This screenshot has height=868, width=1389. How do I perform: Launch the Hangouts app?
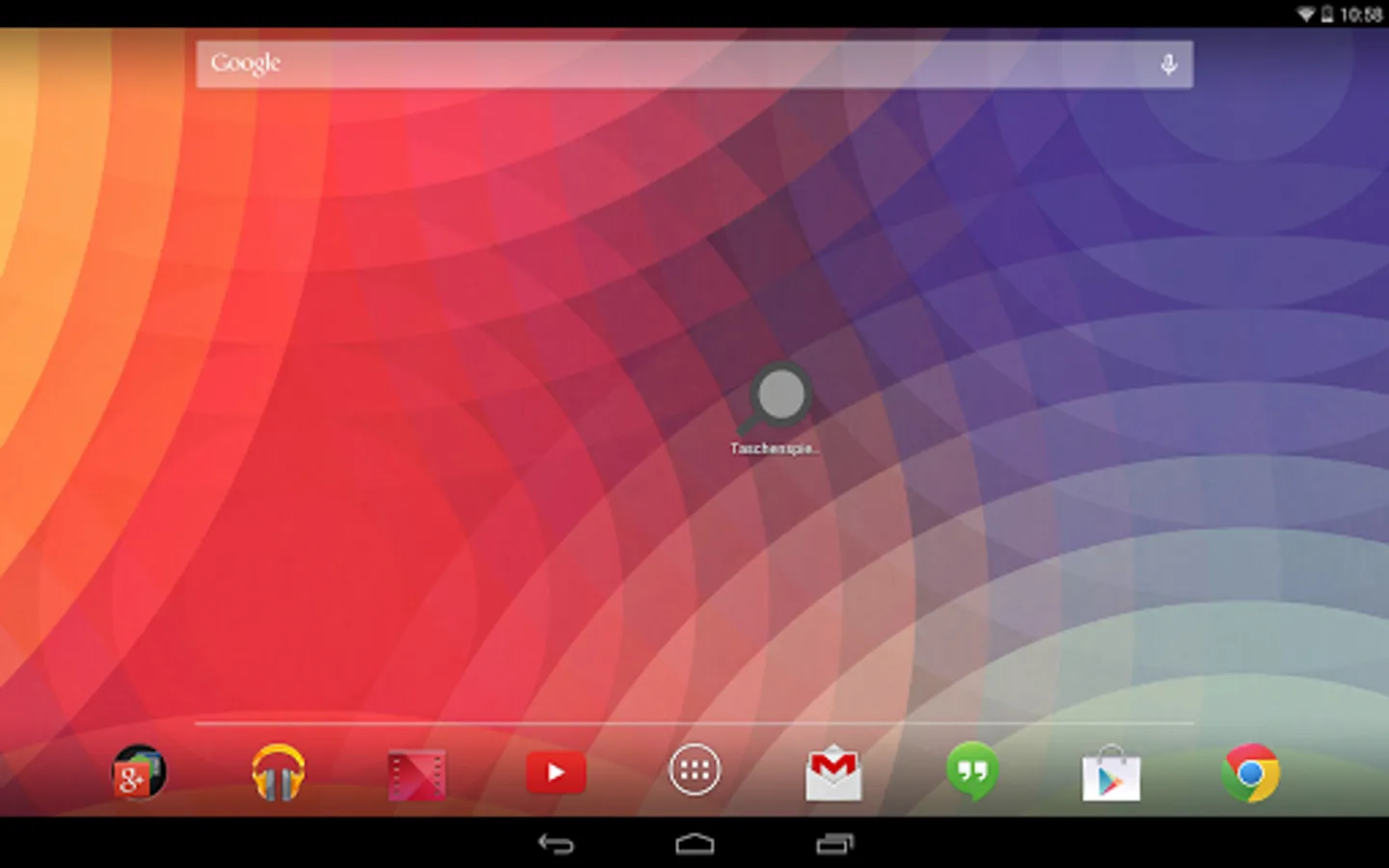click(x=972, y=772)
